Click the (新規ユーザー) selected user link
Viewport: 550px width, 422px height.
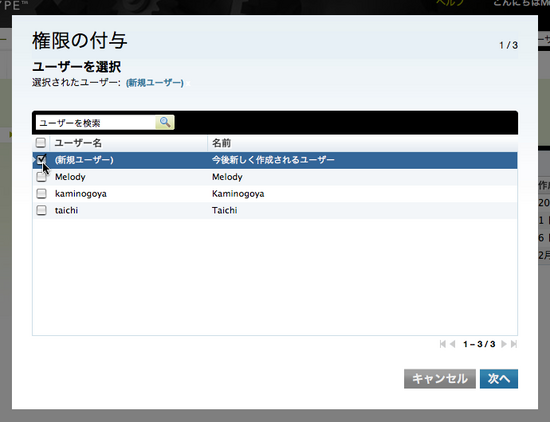tap(155, 83)
